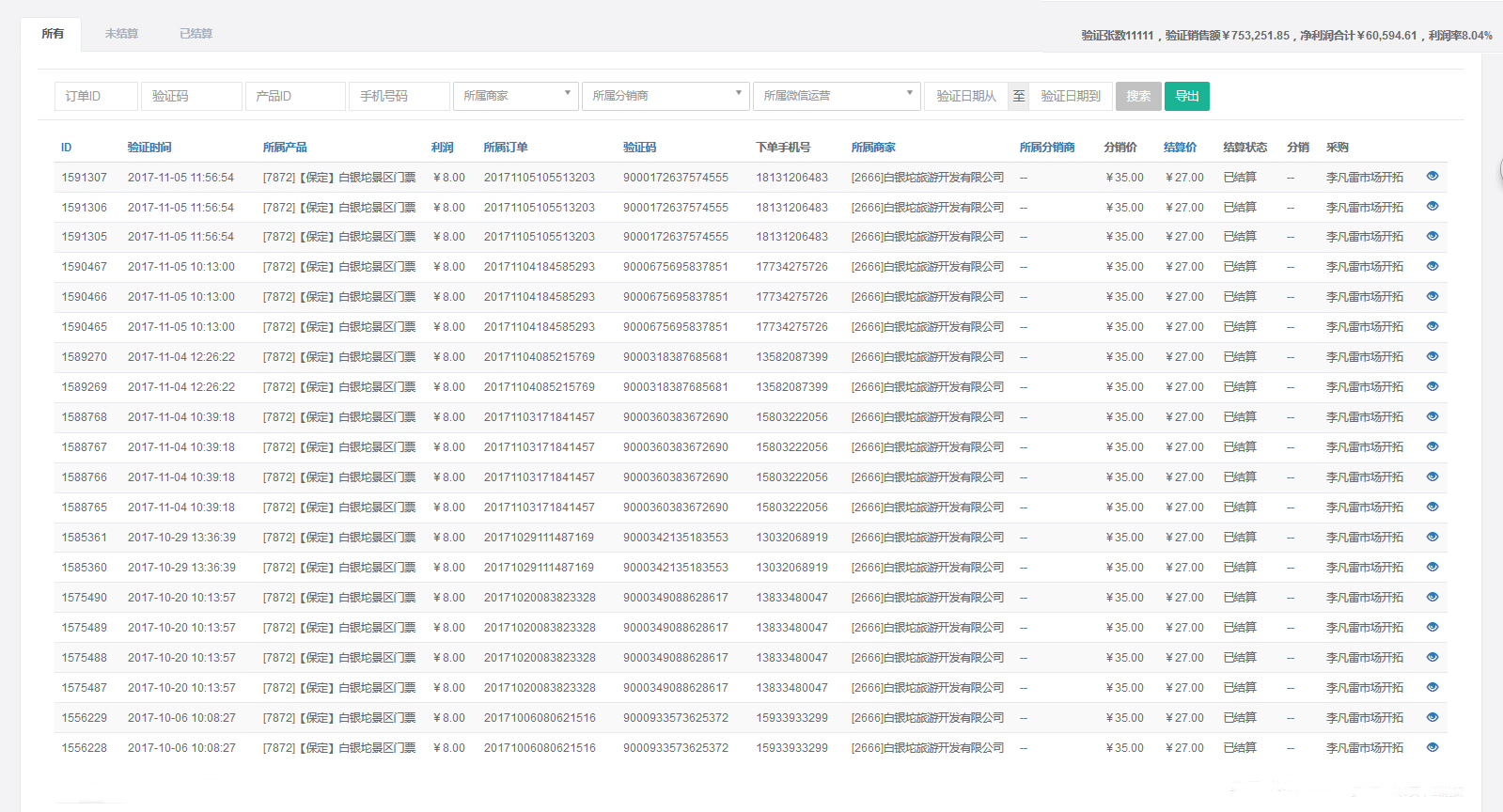View details eye icon for row 1591305
Viewport: 1503px width, 812px height.
(1433, 236)
